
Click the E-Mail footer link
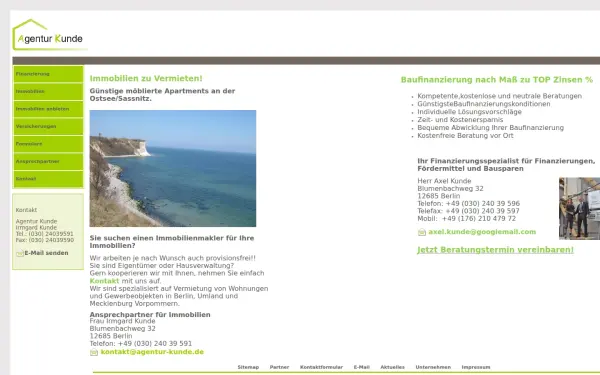point(362,367)
